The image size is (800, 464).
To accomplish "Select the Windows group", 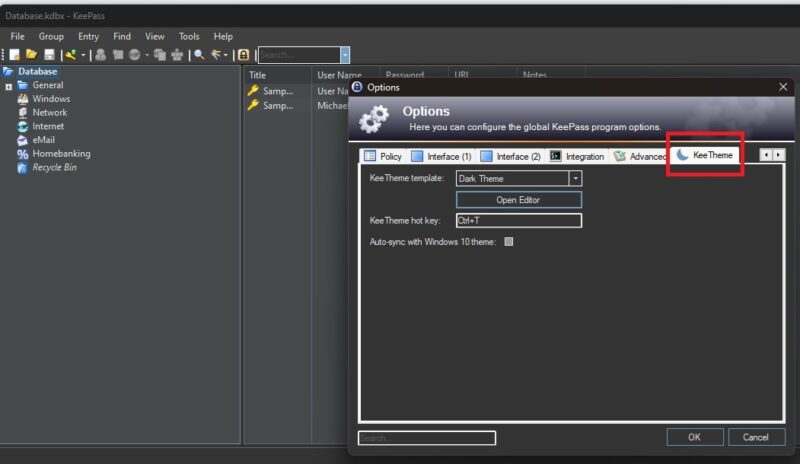I will tap(51, 99).
